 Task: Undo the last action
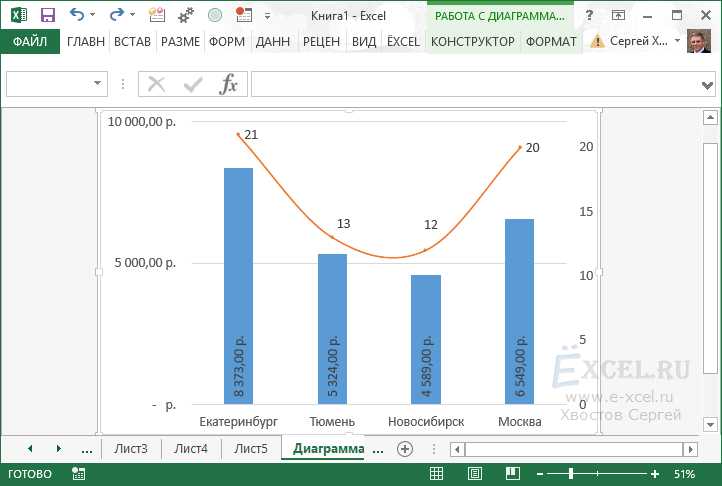76,15
